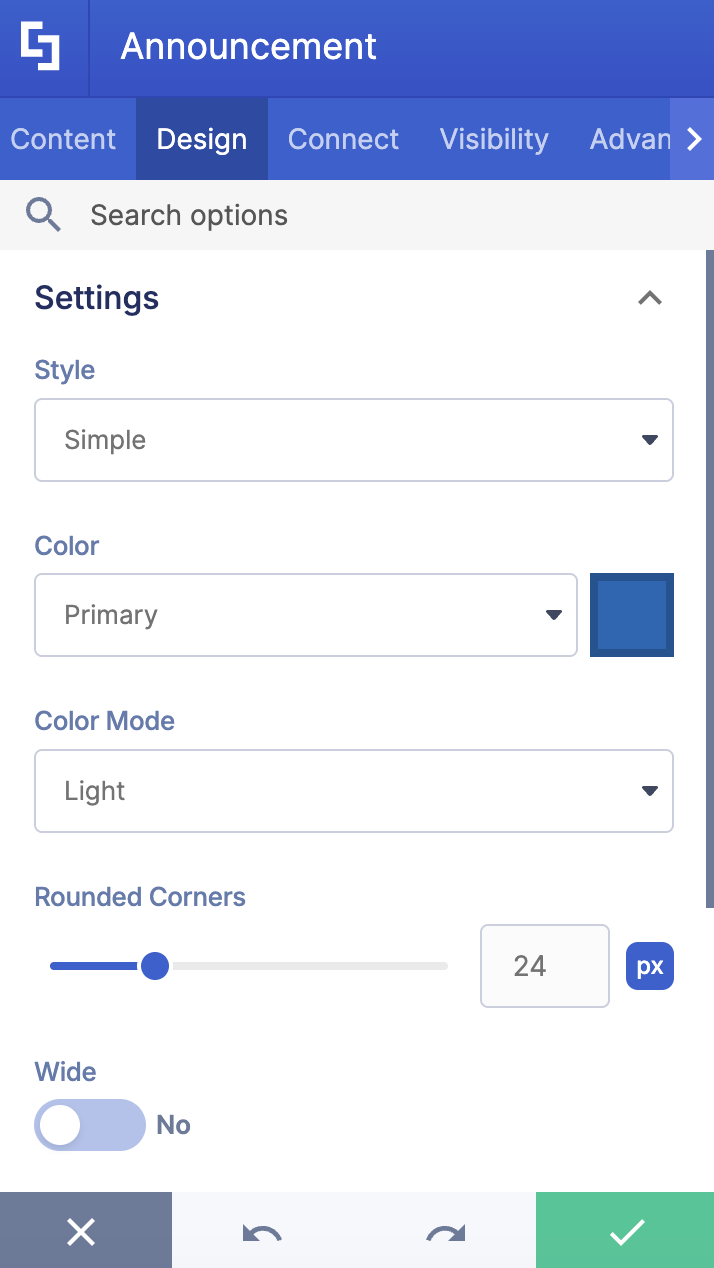Click the px unit button
Image resolution: width=714 pixels, height=1268 pixels.
[650, 966]
